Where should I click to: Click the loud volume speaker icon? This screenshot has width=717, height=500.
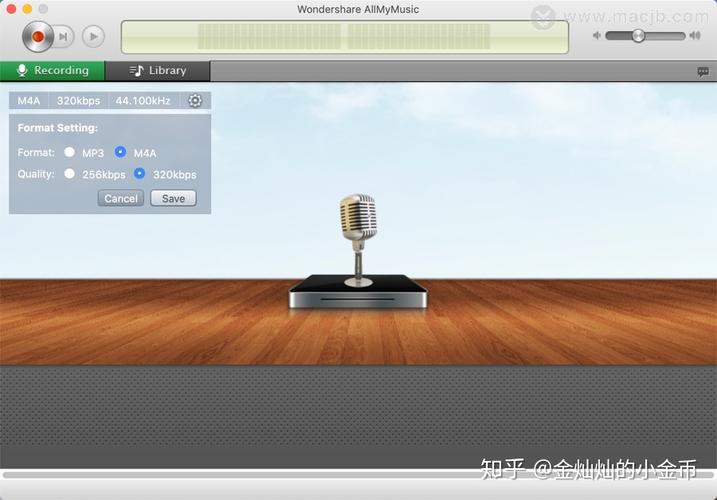pos(695,35)
